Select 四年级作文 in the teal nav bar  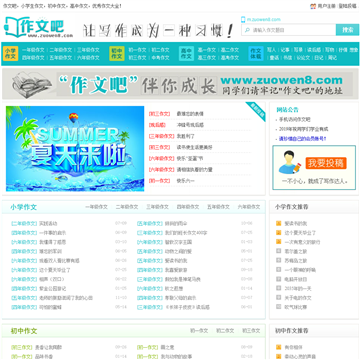33,58
